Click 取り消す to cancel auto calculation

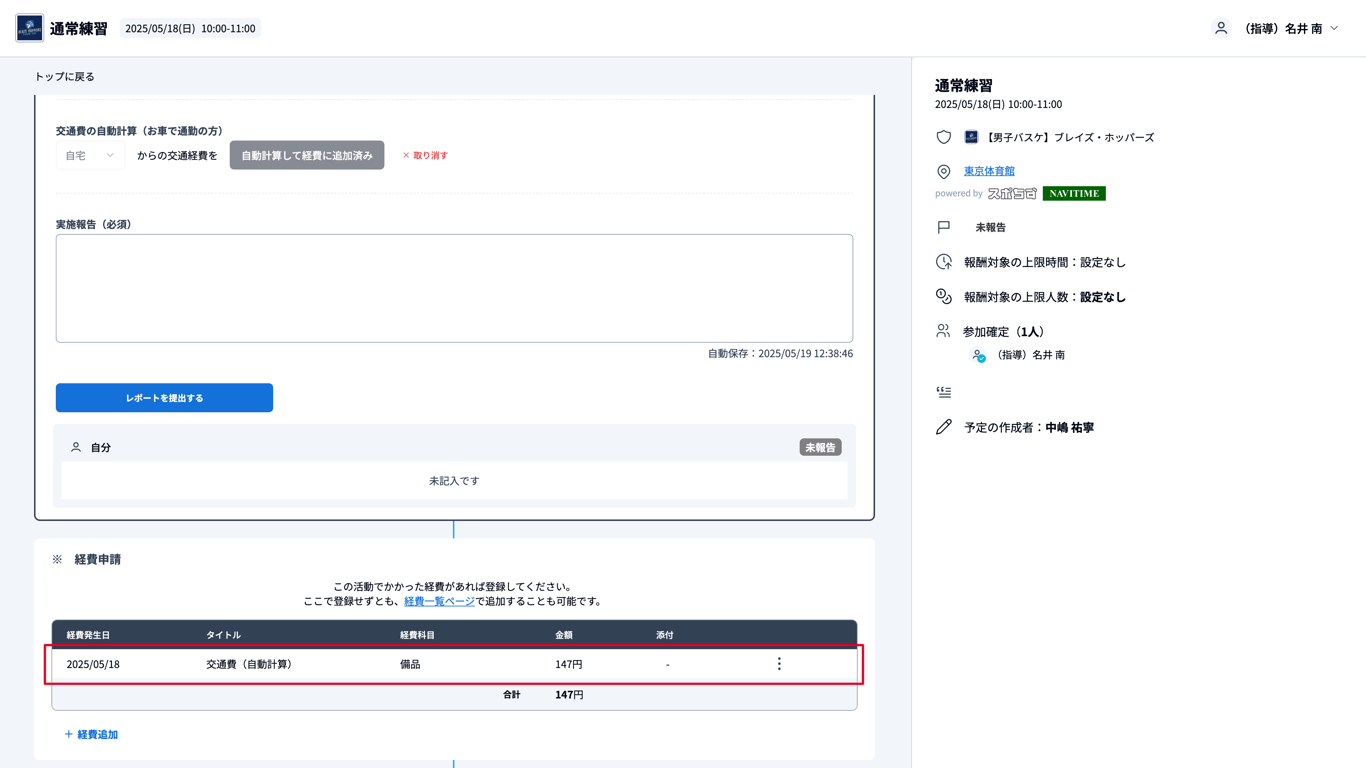[425, 155]
